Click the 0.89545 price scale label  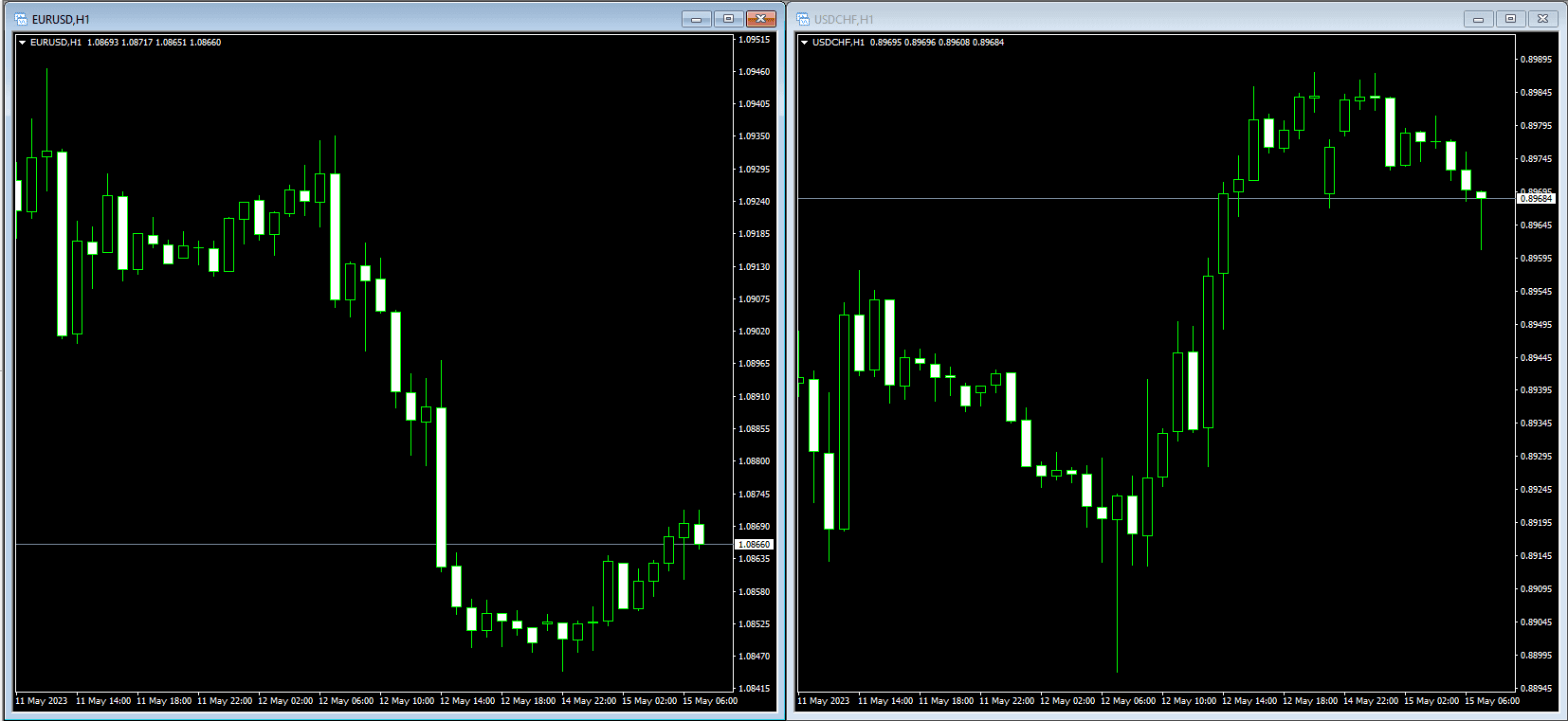(x=1537, y=292)
